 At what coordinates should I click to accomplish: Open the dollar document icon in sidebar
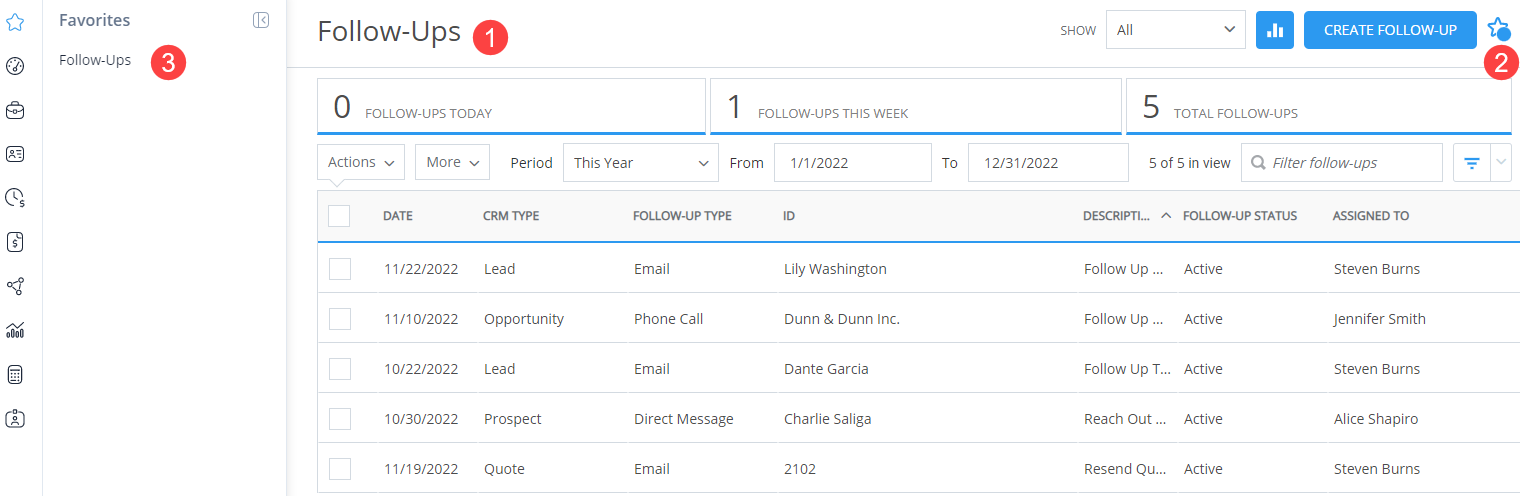(15, 241)
